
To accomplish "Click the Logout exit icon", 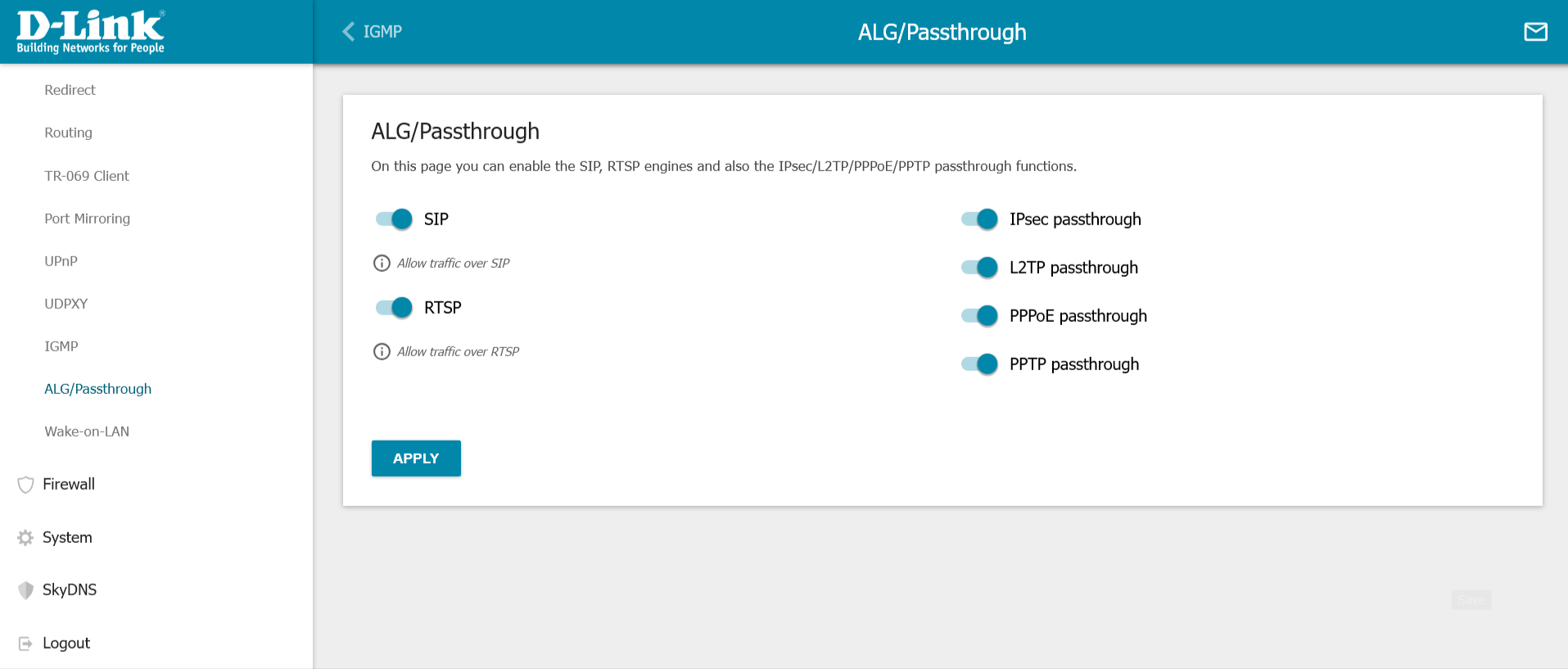I will (x=26, y=644).
